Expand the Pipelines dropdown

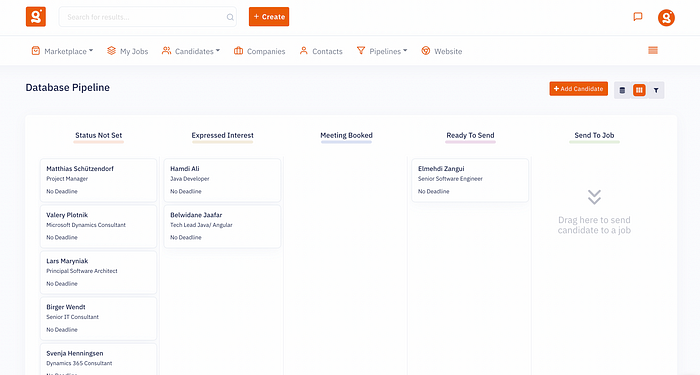pyautogui.click(x=405, y=50)
